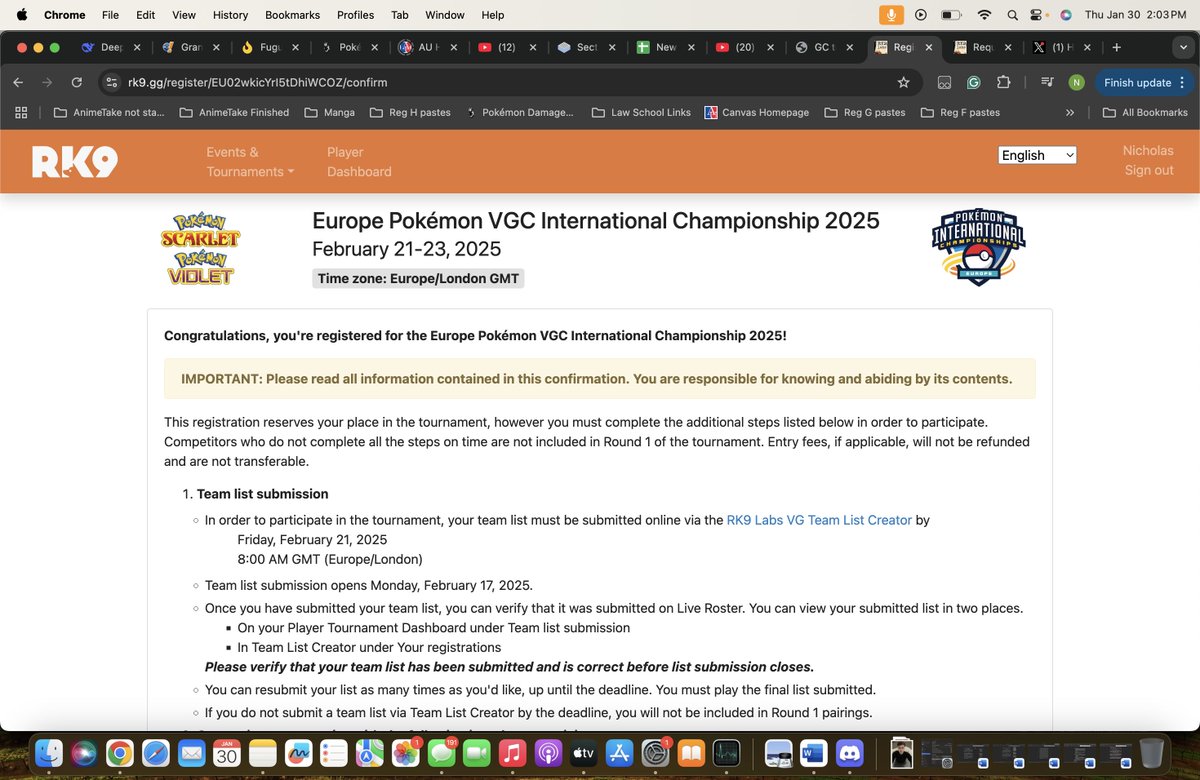This screenshot has width=1200, height=780.
Task: Open the Grammarly extension icon
Action: click(x=974, y=83)
